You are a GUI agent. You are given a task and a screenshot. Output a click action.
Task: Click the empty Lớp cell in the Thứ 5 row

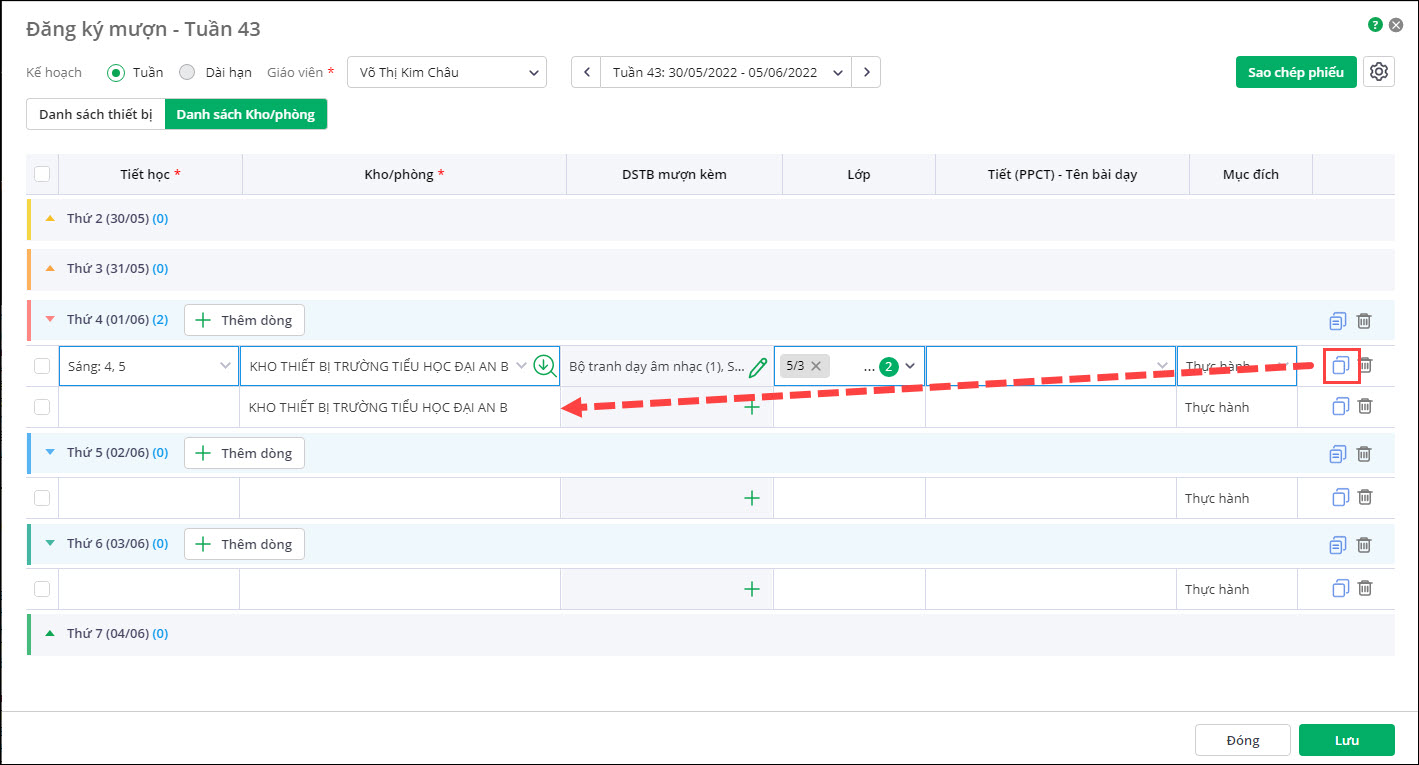coord(850,498)
